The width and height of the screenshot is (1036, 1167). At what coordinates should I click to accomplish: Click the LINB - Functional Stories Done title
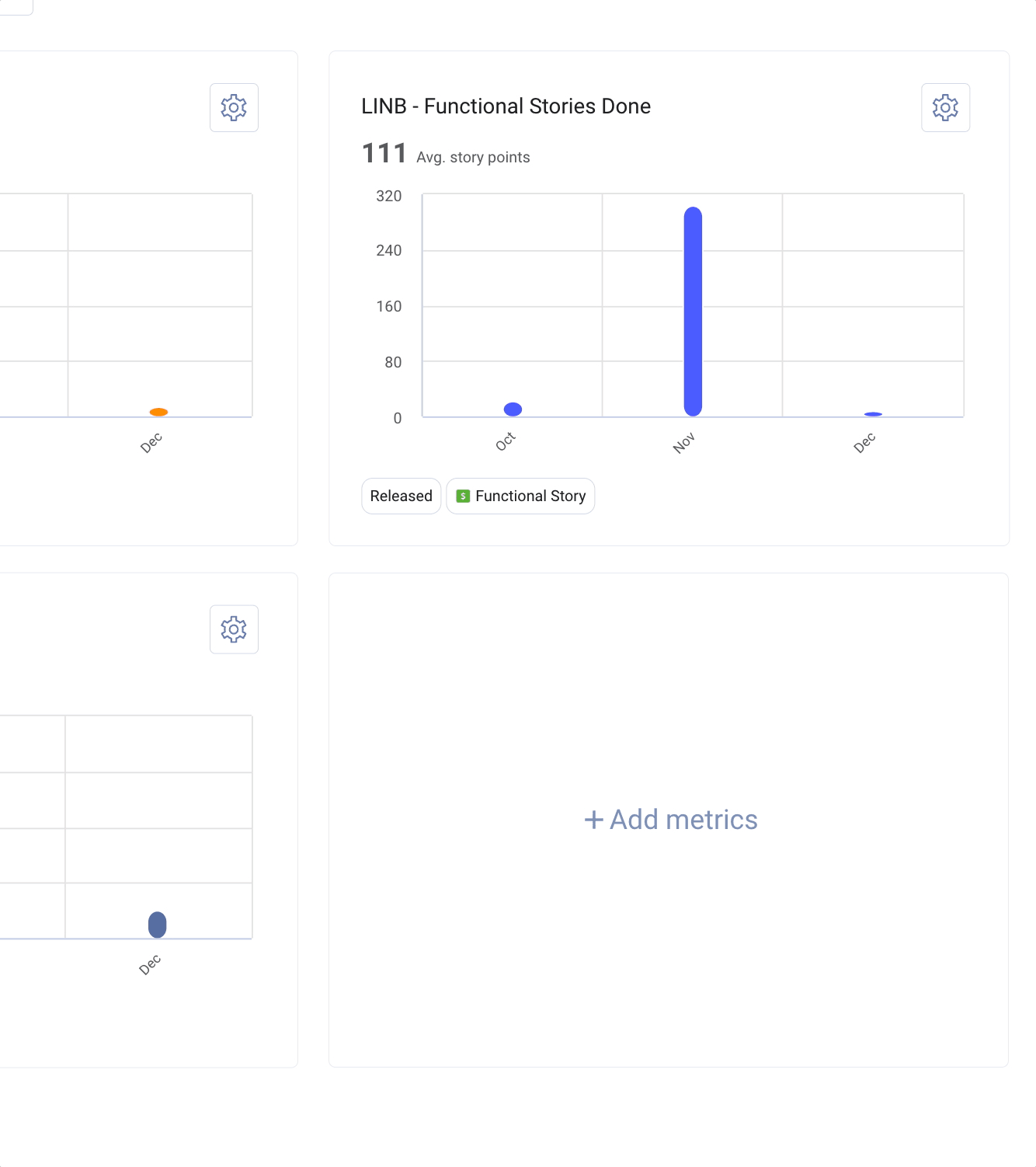click(x=506, y=106)
